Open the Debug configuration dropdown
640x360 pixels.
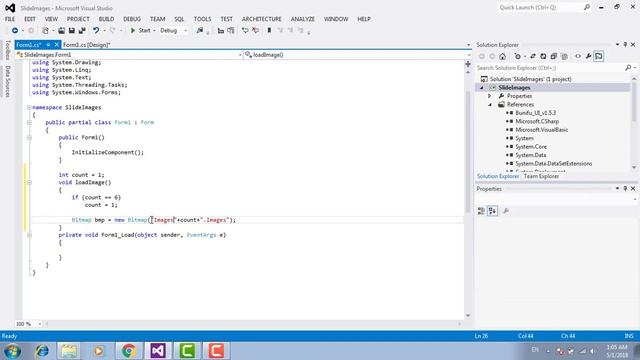pyautogui.click(x=174, y=31)
